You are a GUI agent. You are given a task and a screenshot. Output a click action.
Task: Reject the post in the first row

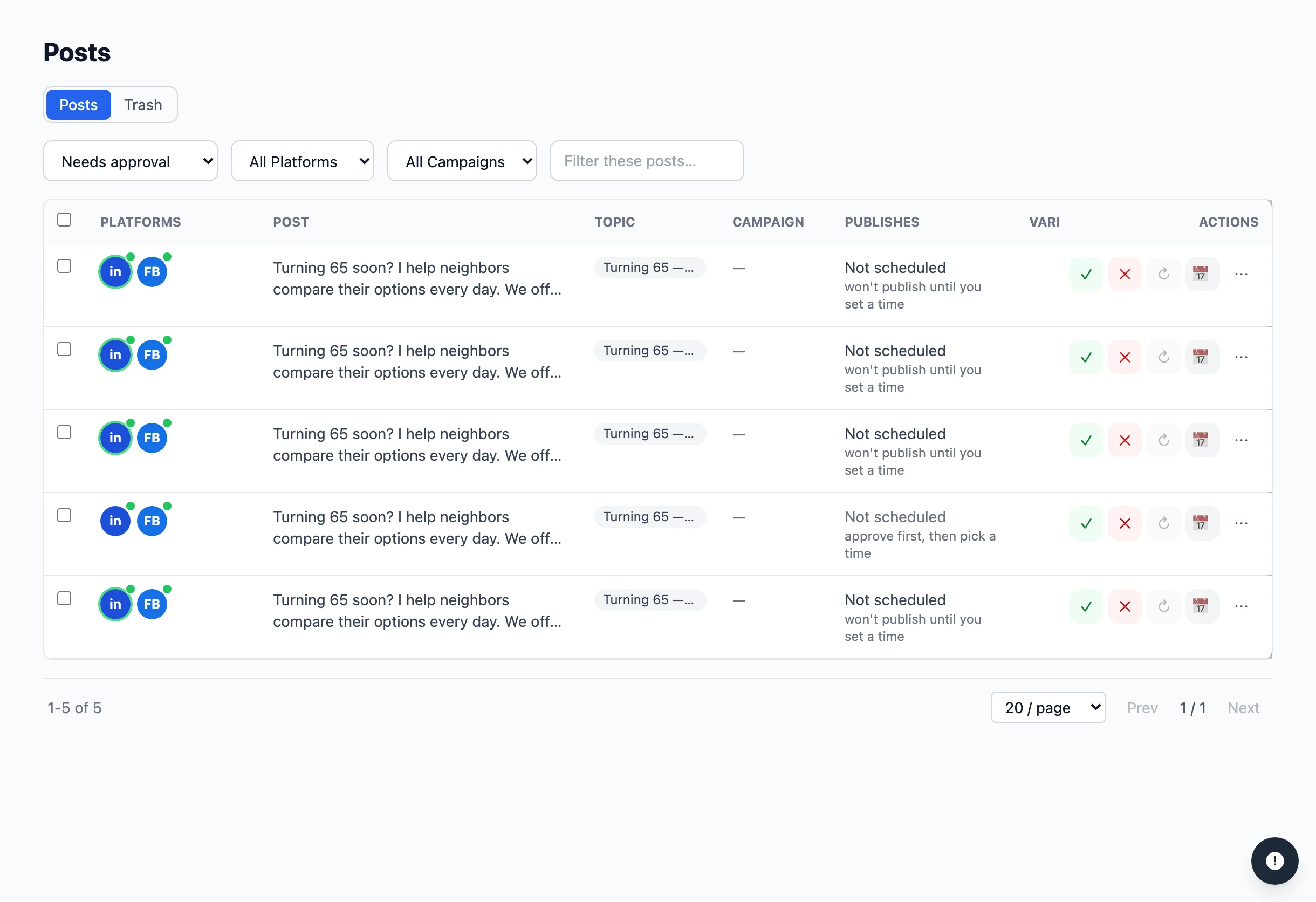[x=1125, y=274]
